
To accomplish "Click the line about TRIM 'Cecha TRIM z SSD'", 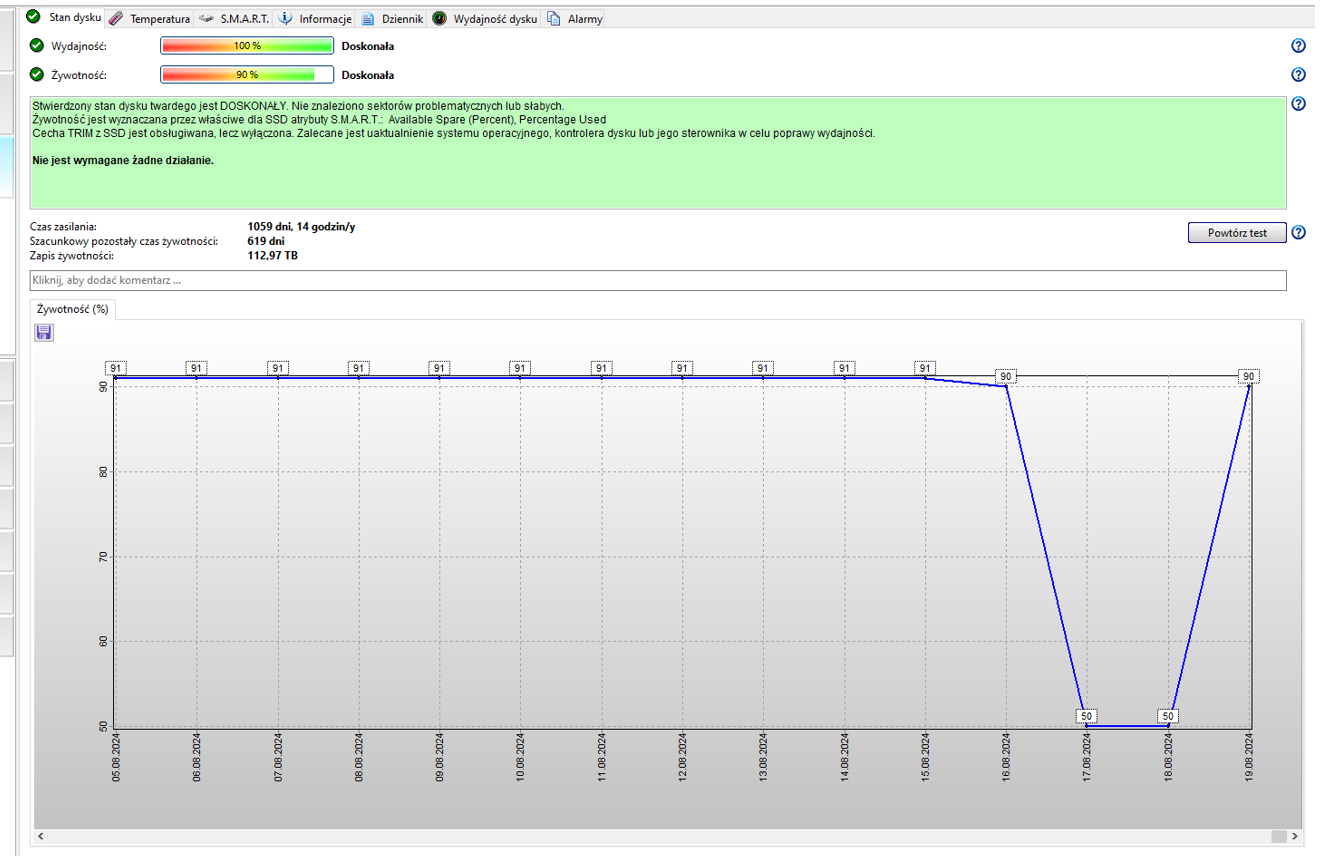I will (454, 133).
